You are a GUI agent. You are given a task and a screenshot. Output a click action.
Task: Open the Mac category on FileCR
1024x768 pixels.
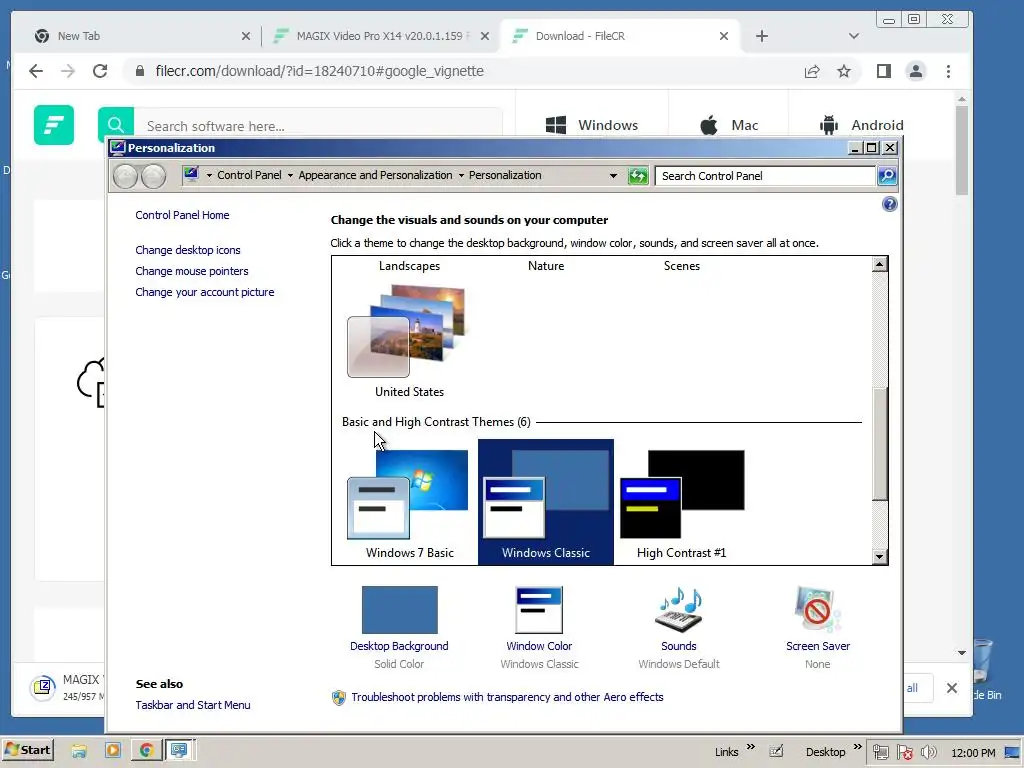pos(728,125)
